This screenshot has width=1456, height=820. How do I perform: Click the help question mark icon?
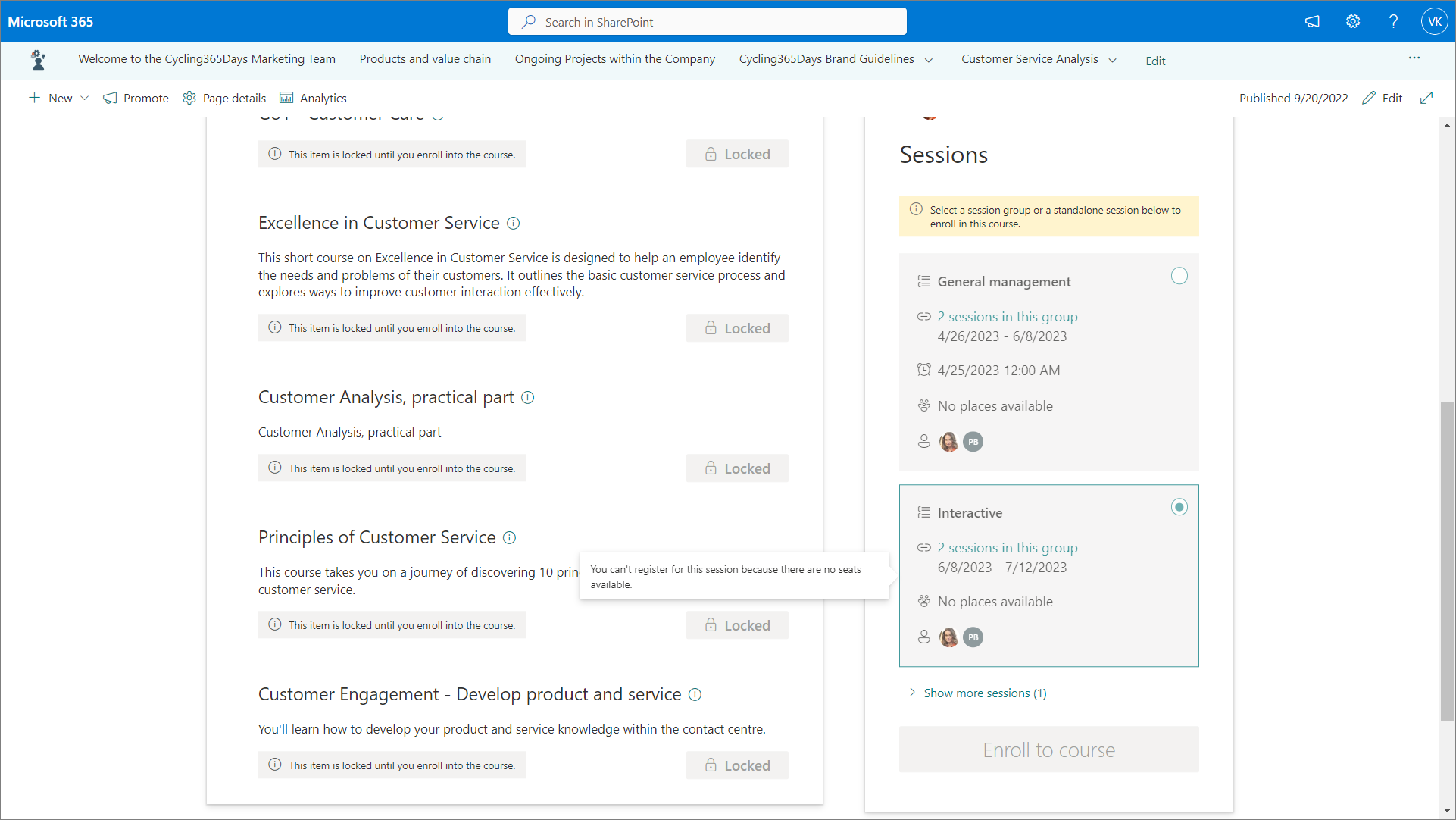1393,21
